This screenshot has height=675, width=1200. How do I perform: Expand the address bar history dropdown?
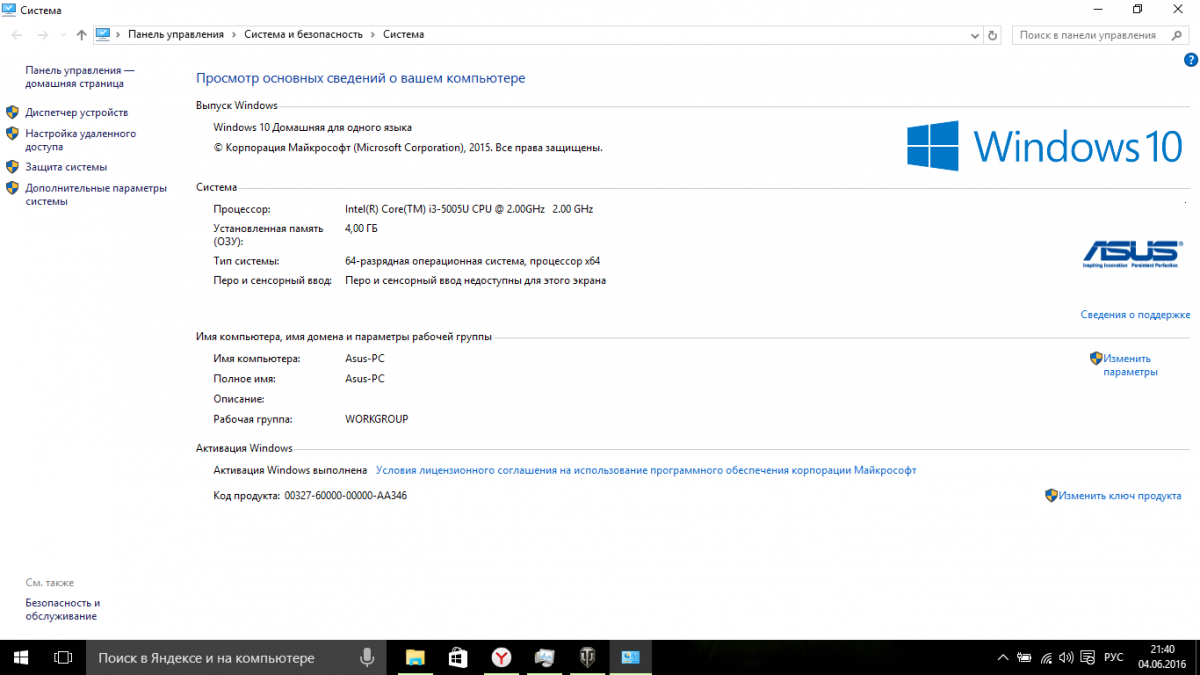975,35
